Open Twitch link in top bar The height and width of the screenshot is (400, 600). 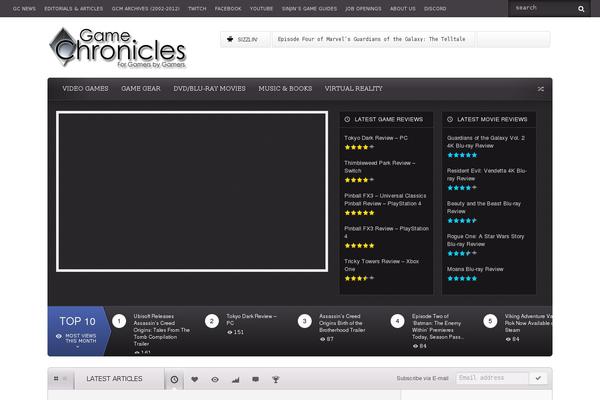tap(197, 8)
